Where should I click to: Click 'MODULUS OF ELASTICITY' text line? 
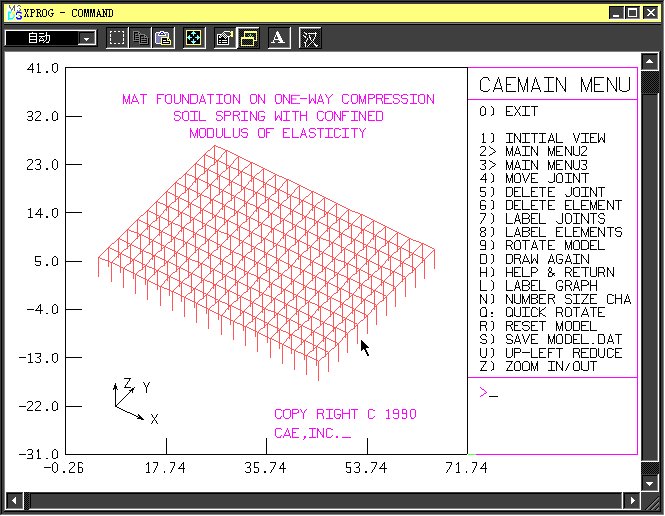[278, 133]
